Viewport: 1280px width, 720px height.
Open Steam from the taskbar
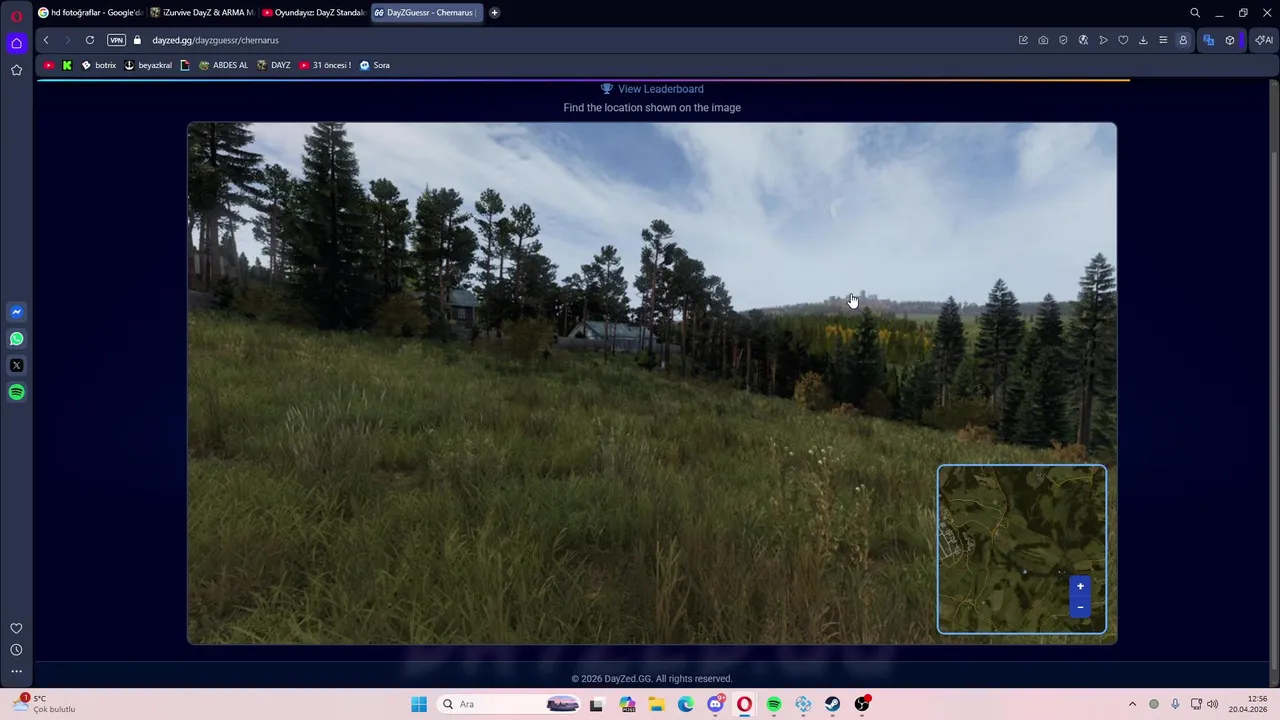833,704
